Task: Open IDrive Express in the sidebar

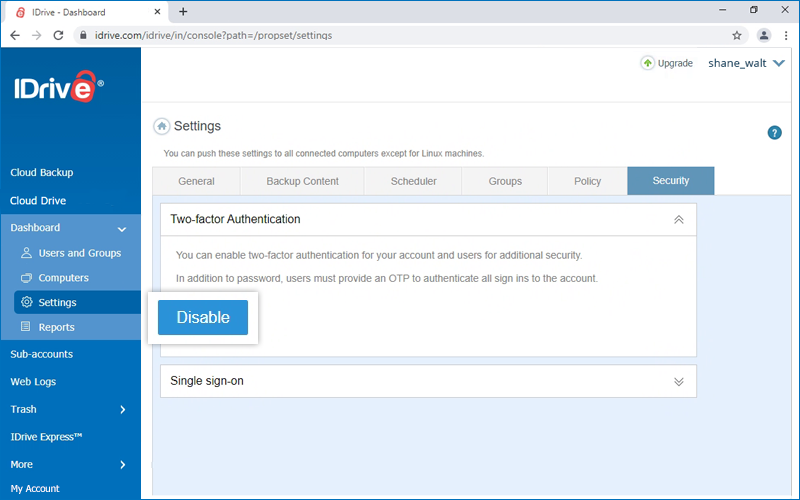Action: click(x=46, y=437)
